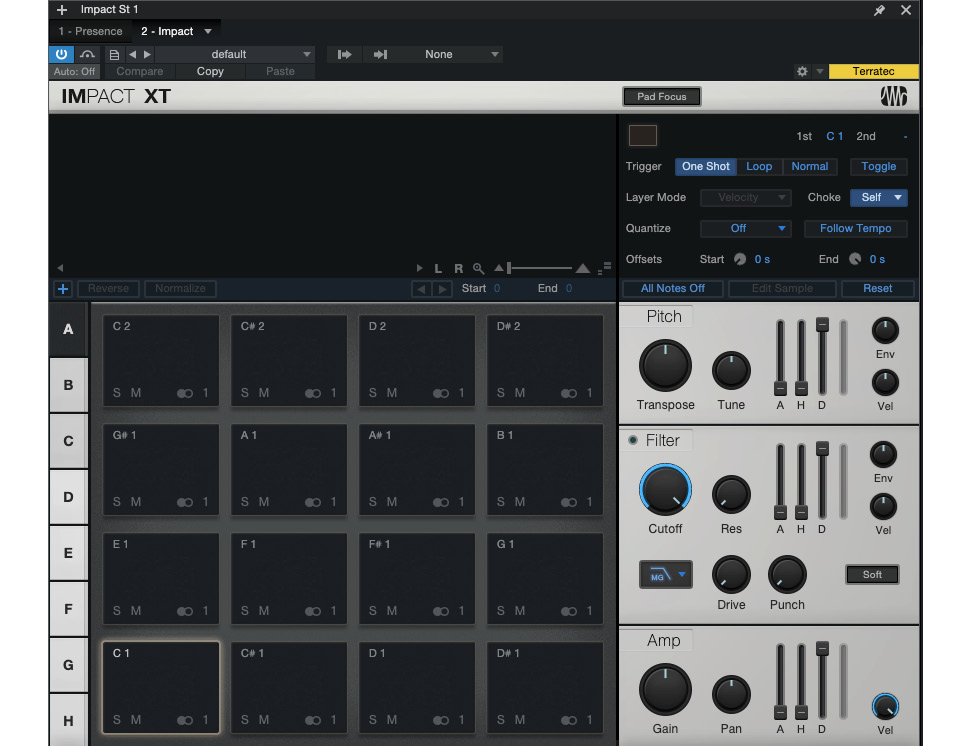Click the output link icon on pad C 1
Screen dimensions: 970x746
tap(185, 720)
